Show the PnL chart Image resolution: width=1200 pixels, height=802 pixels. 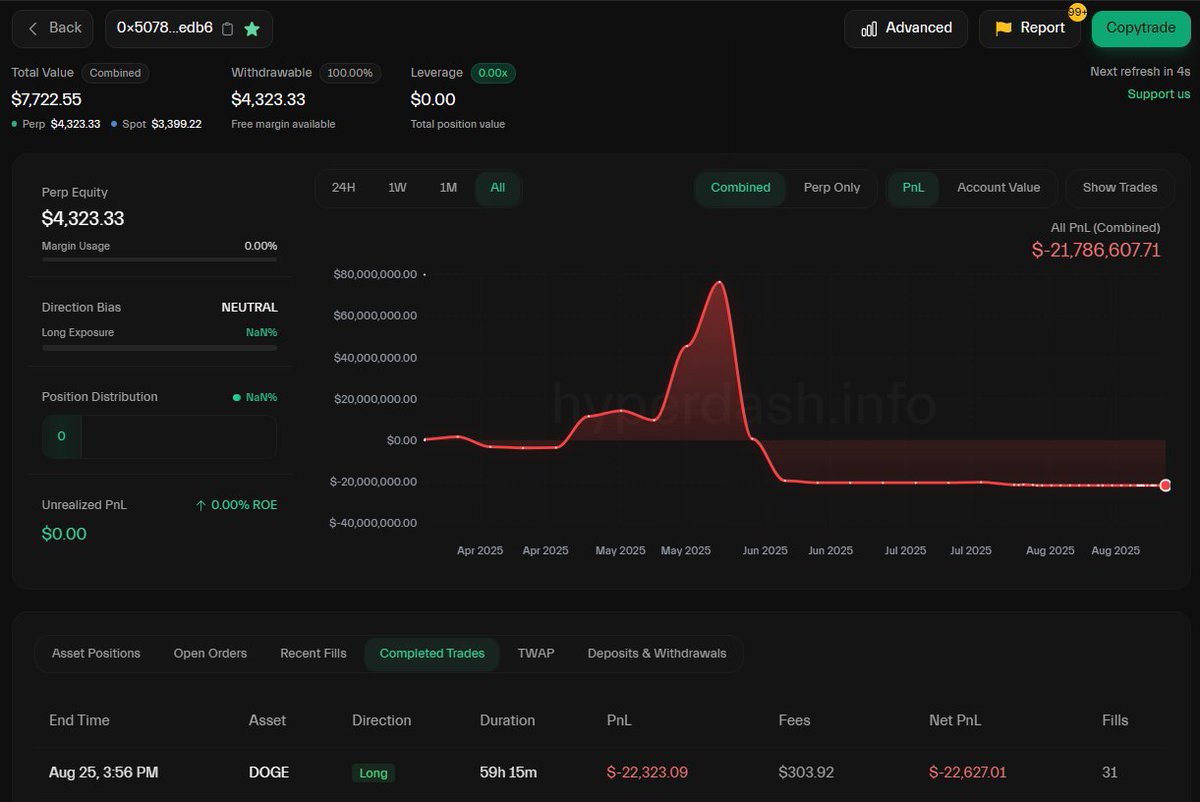point(914,188)
